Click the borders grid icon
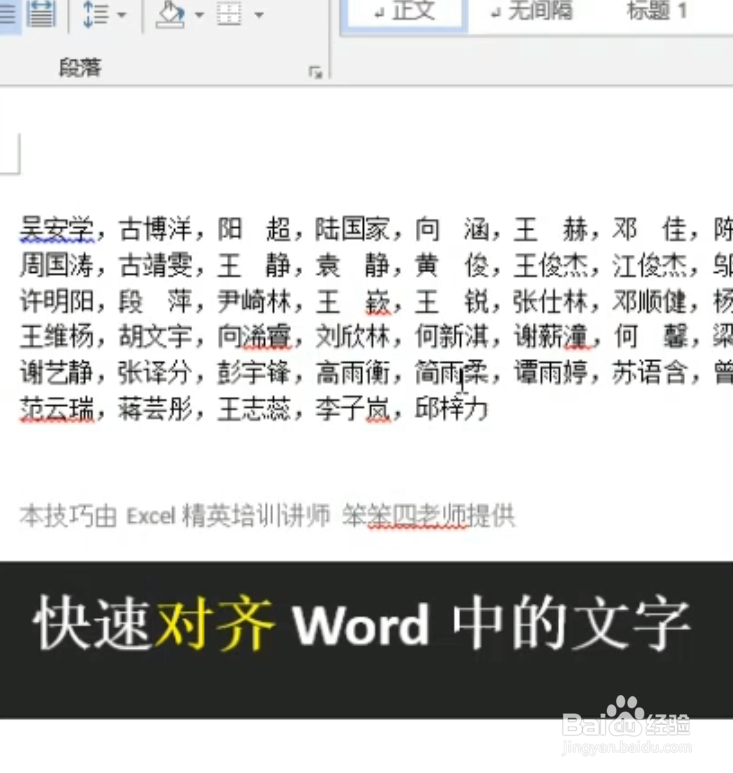Viewport: 733px width, 773px height. coord(229,14)
